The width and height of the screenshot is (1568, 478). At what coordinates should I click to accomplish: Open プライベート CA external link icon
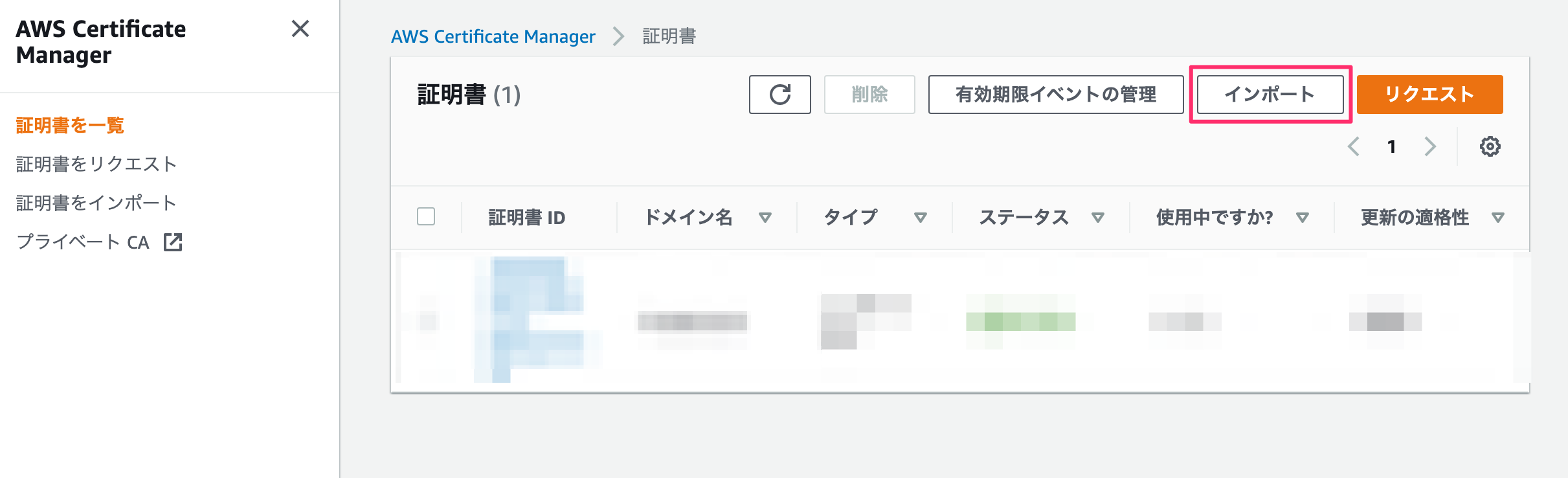point(173,242)
